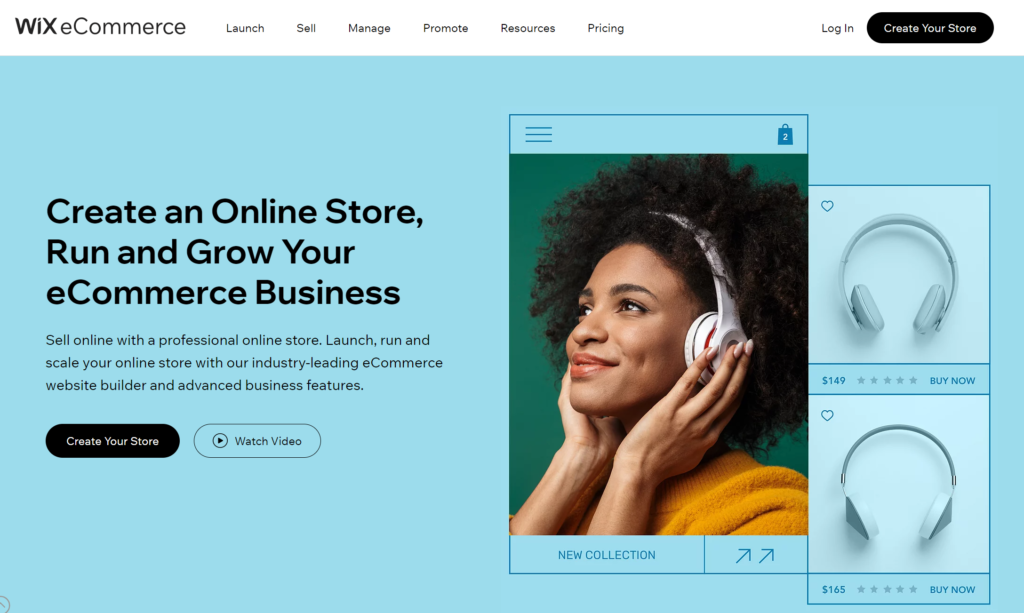Go to the Pricing page
The height and width of the screenshot is (613, 1024).
tap(605, 28)
